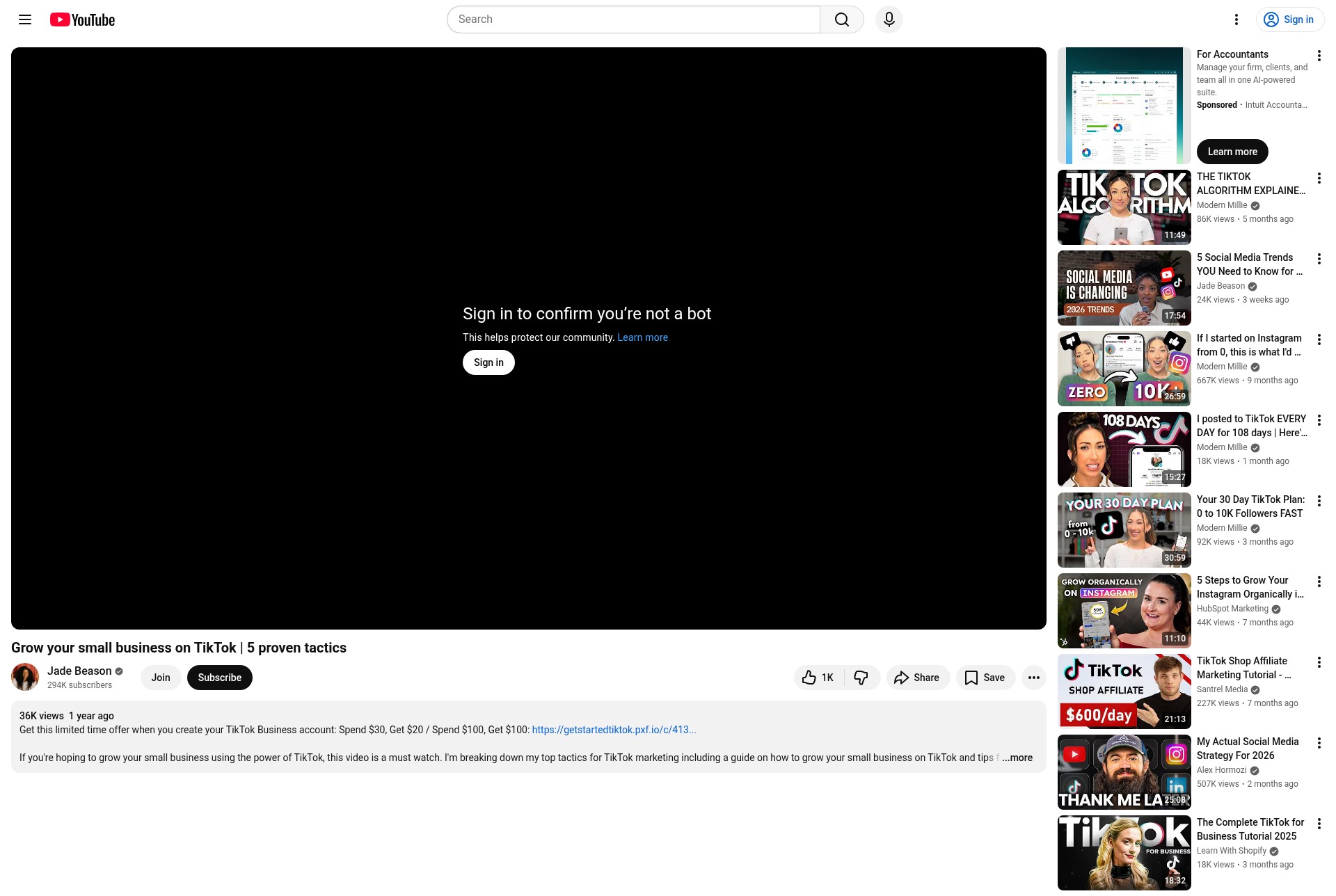
Task: Open more actions ellipsis below video
Action: 1034,678
